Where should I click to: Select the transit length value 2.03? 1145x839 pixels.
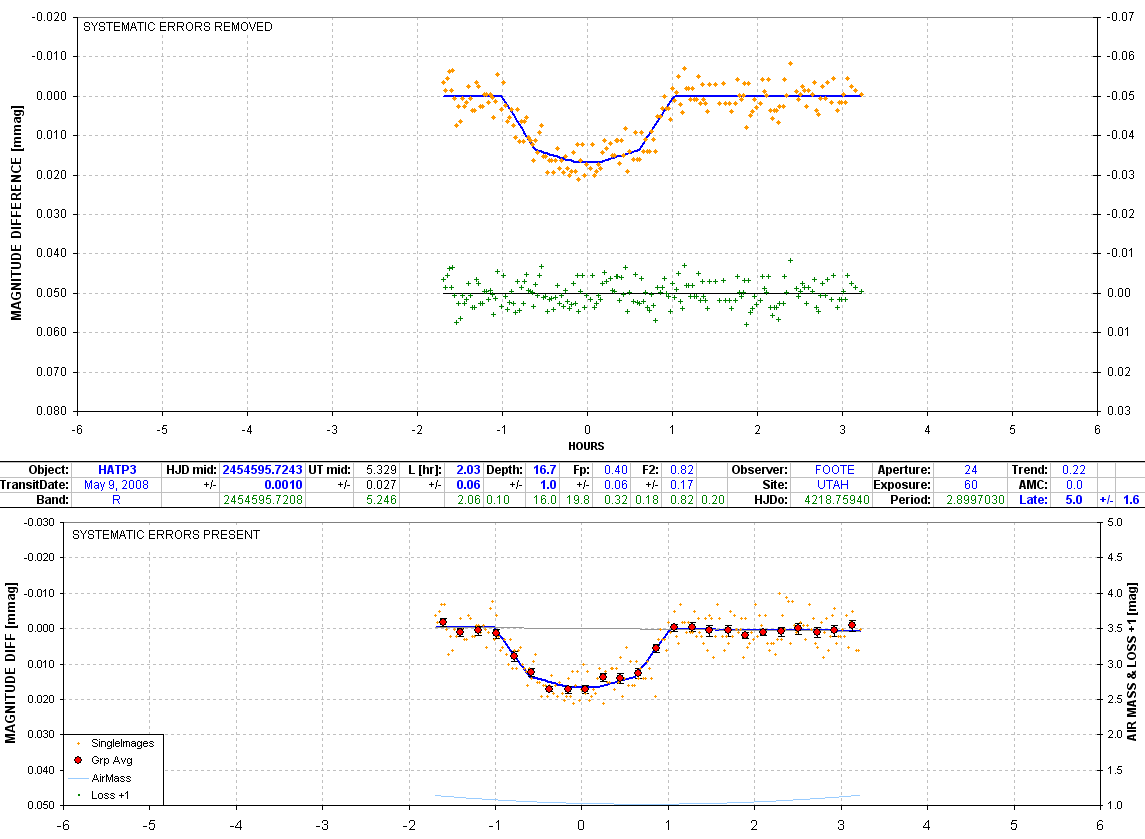(x=468, y=470)
